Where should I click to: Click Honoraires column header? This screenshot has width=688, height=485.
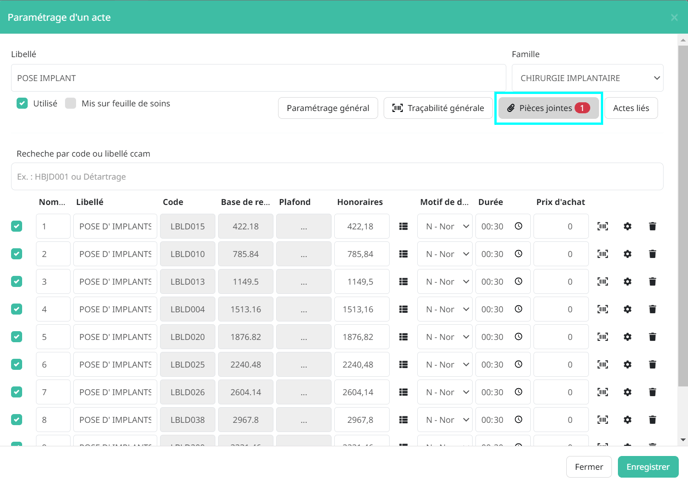pyautogui.click(x=360, y=202)
